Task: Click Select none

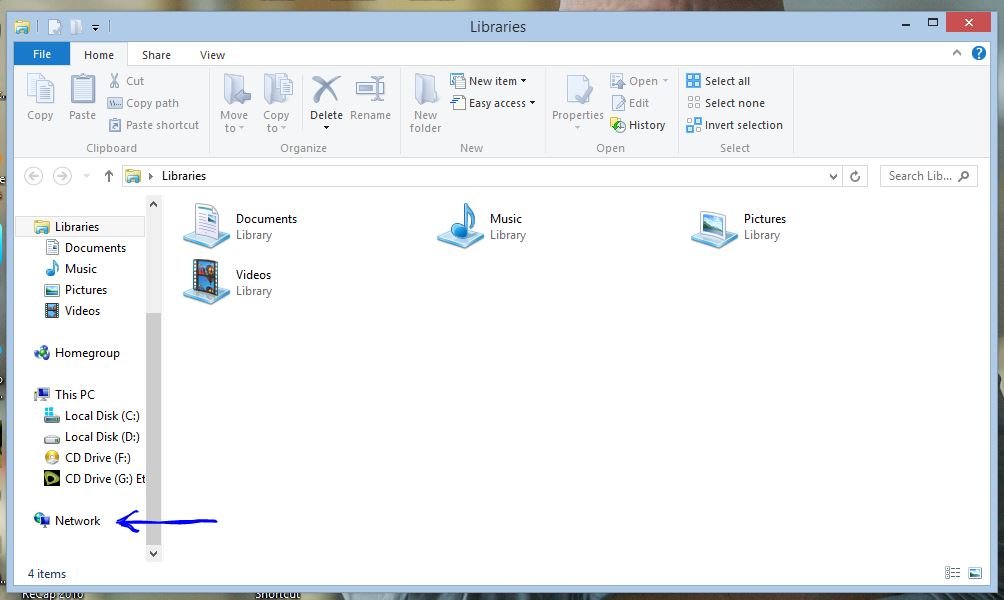Action: [725, 103]
